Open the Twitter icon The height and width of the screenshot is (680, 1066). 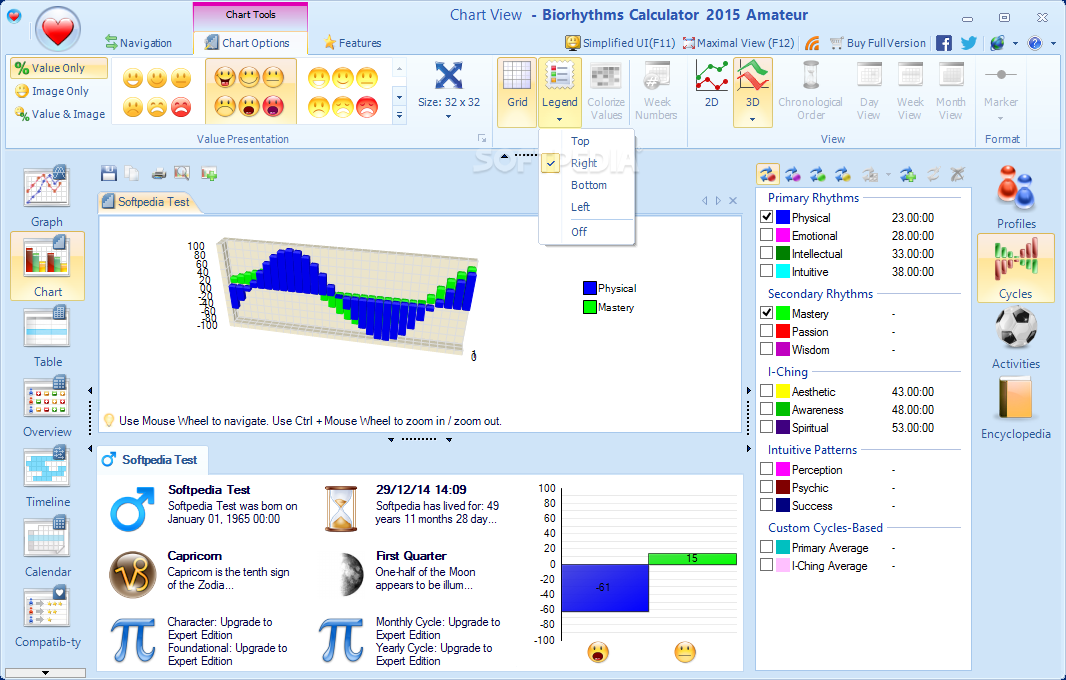click(968, 43)
